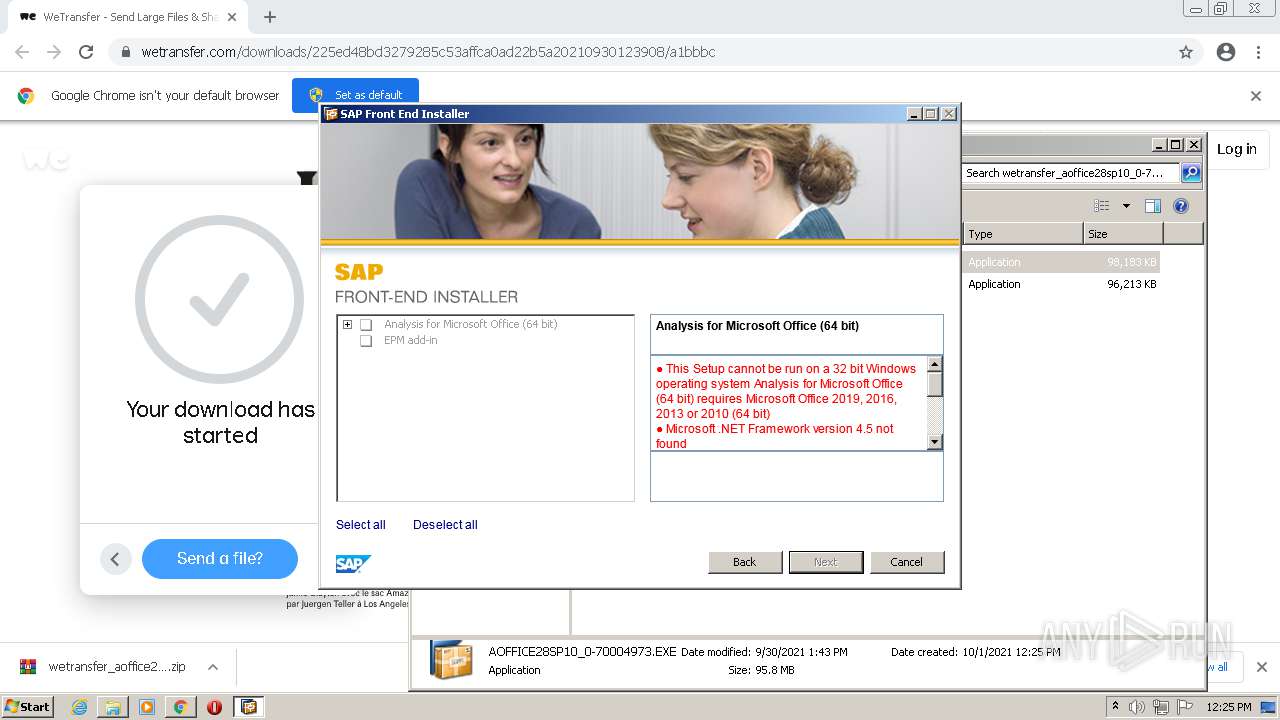Select the 96,213 KB Application row
Image resolution: width=1280 pixels, height=720 pixels.
1061,284
